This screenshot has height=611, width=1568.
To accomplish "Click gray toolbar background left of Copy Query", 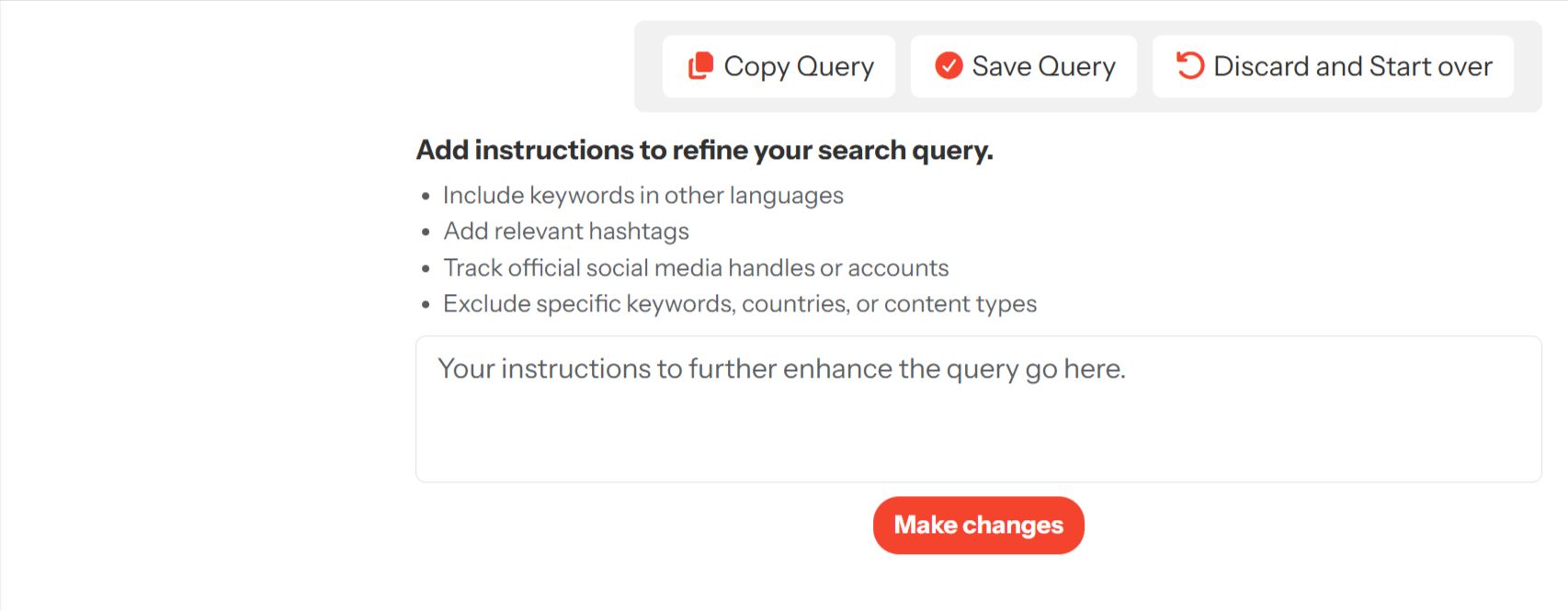I will click(x=648, y=66).
